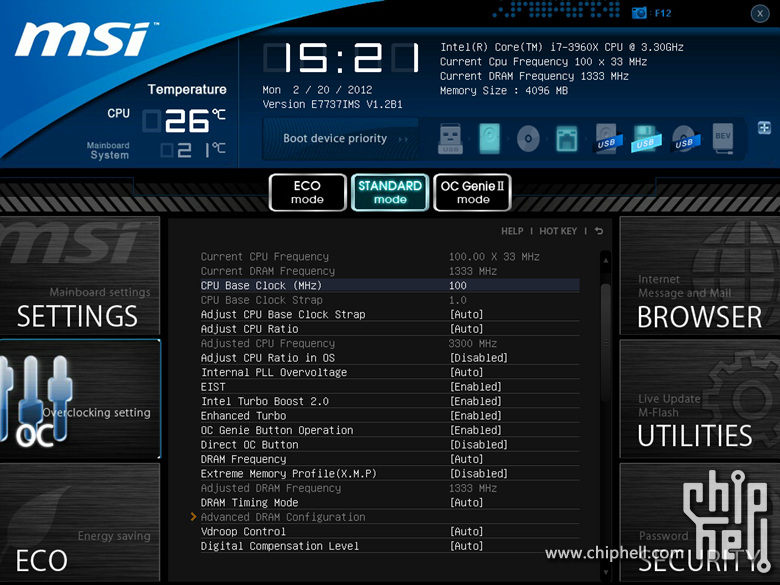Open the HOT KEY link
This screenshot has height=585, width=780.
pyautogui.click(x=558, y=231)
